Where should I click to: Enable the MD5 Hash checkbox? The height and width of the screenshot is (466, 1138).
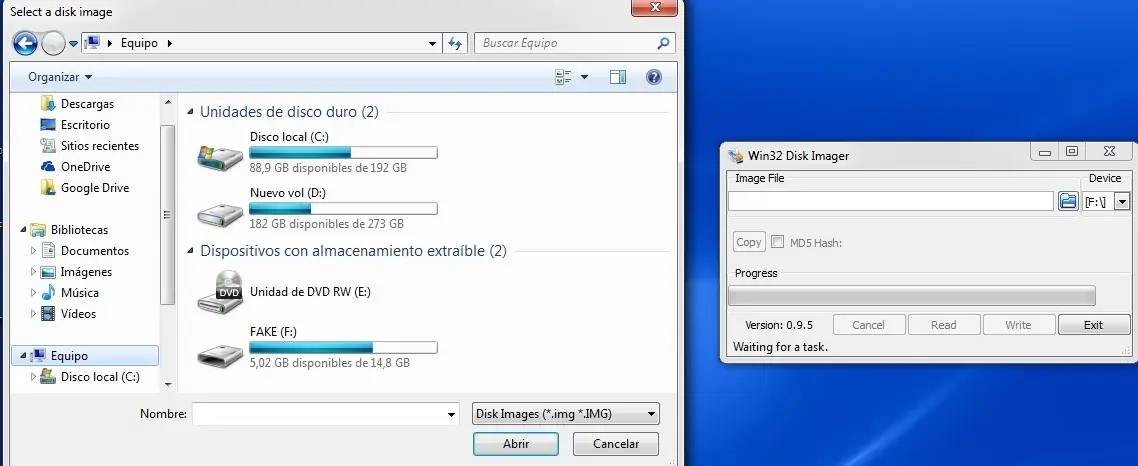(x=777, y=242)
